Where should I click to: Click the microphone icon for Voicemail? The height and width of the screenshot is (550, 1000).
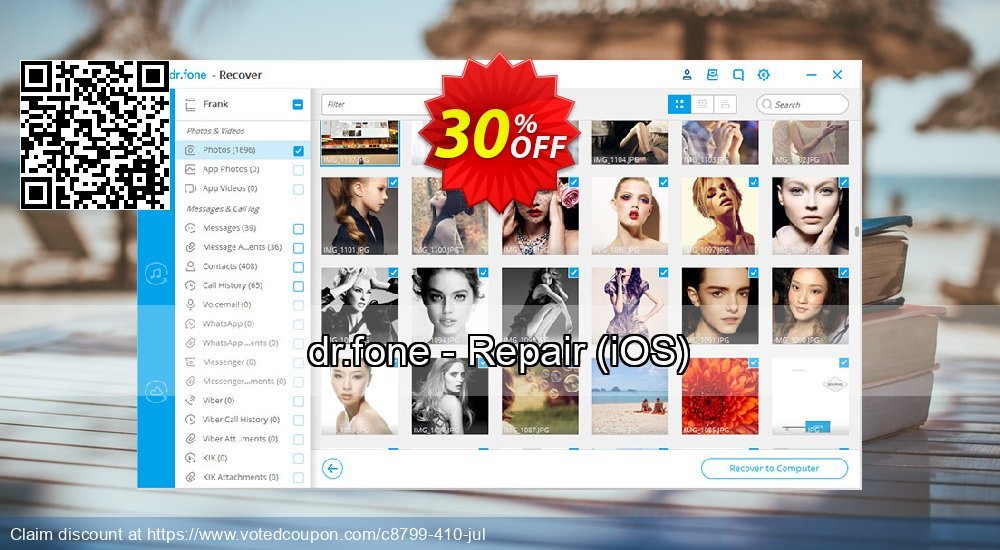[x=190, y=304]
